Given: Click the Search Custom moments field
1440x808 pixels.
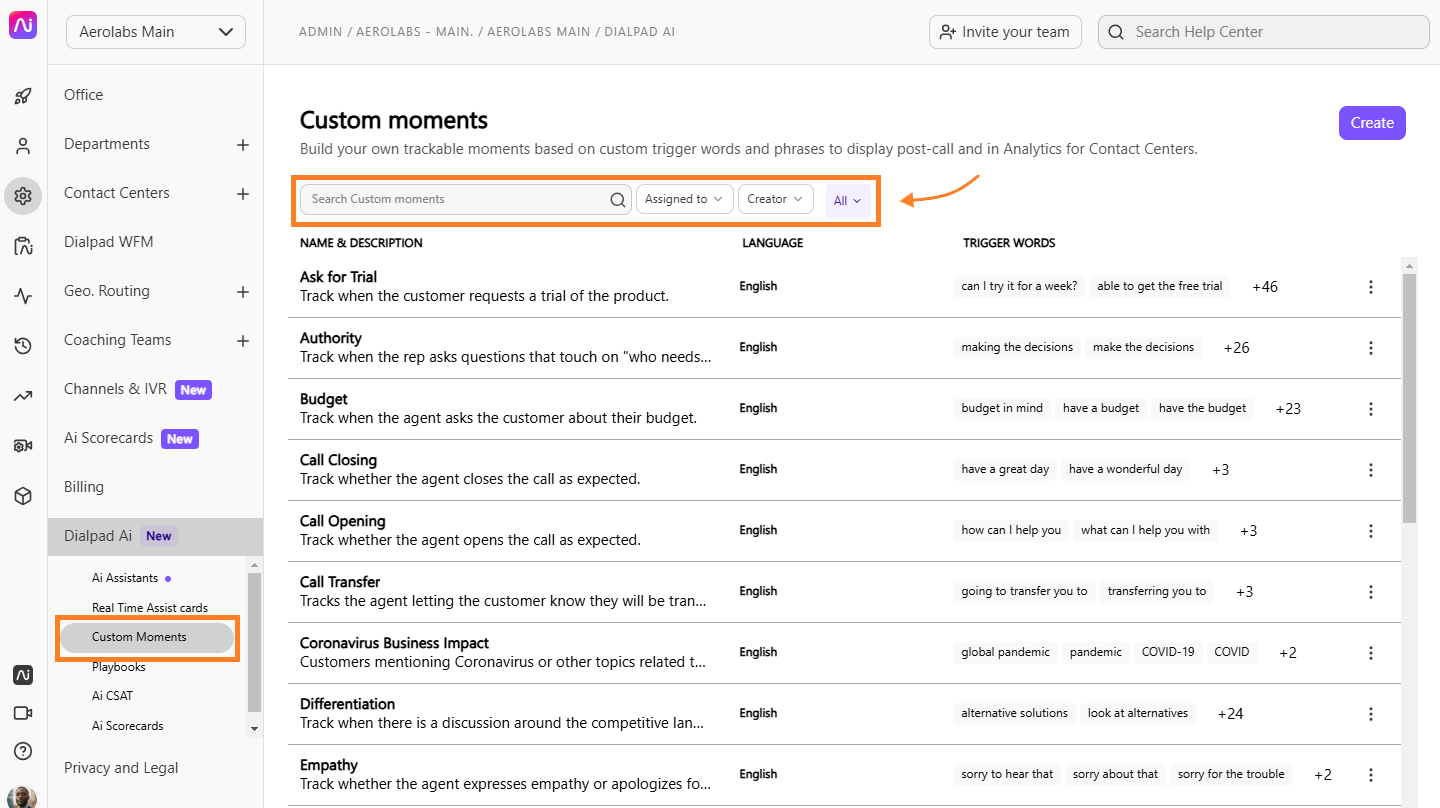Looking at the screenshot, I should 466,199.
